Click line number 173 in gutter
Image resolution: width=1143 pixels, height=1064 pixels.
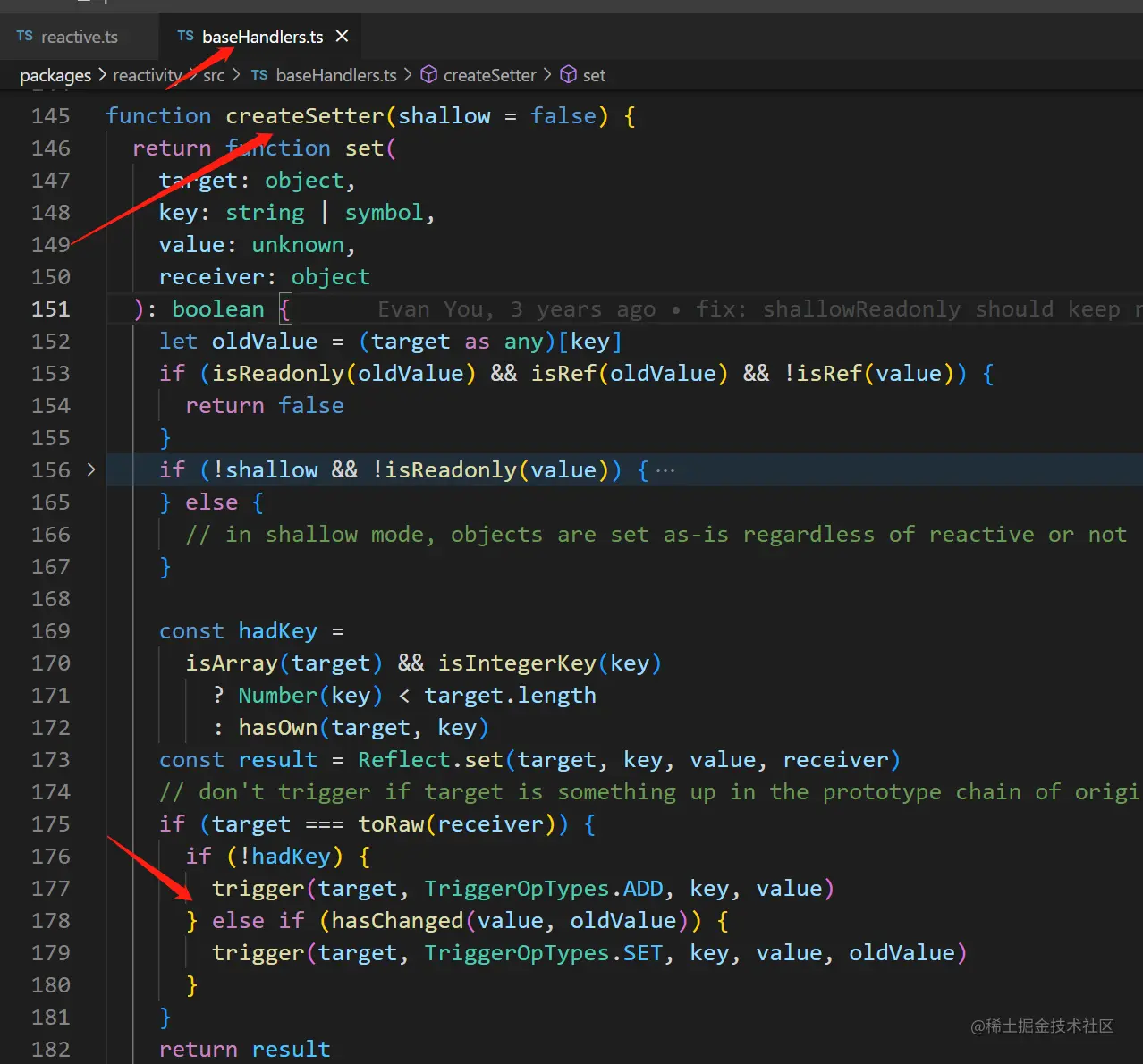(51, 760)
